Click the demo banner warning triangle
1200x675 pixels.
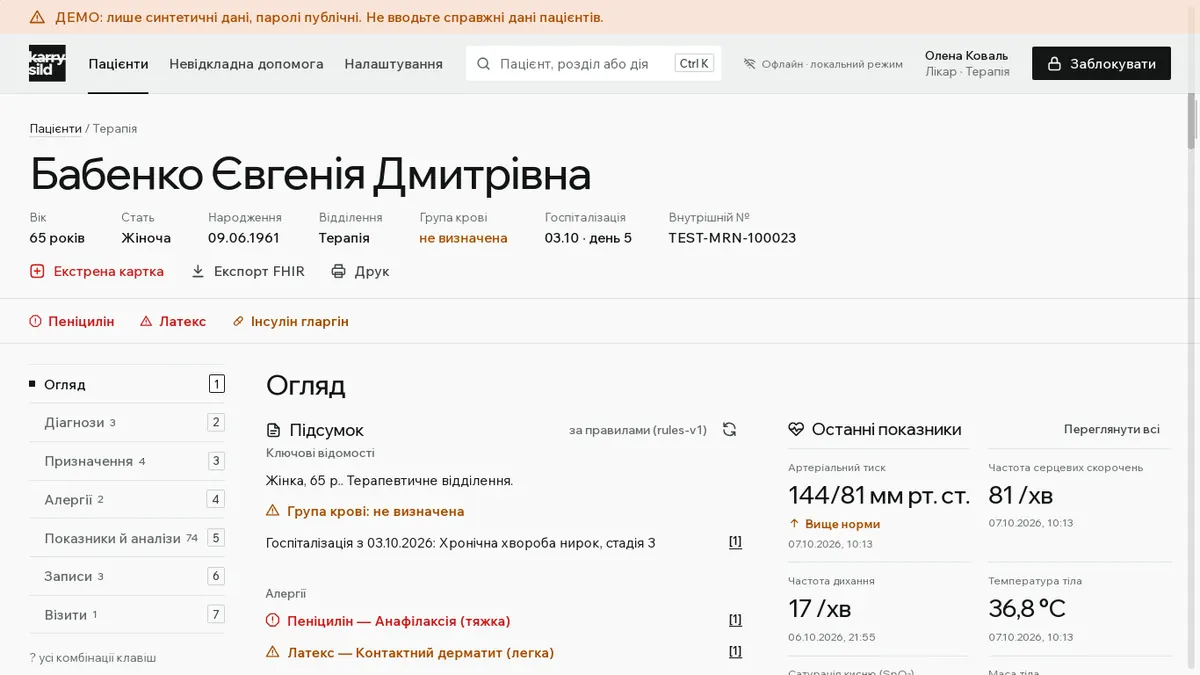pyautogui.click(x=38, y=17)
